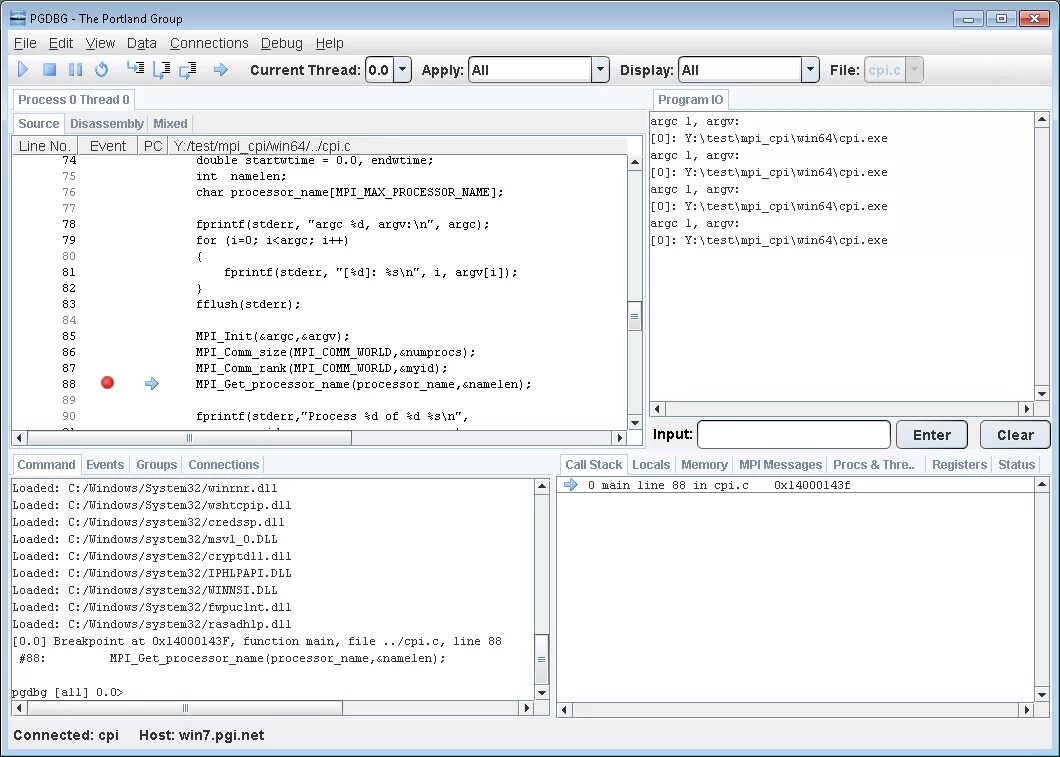Click the Pause/Halt toolbar icon

coord(76,70)
